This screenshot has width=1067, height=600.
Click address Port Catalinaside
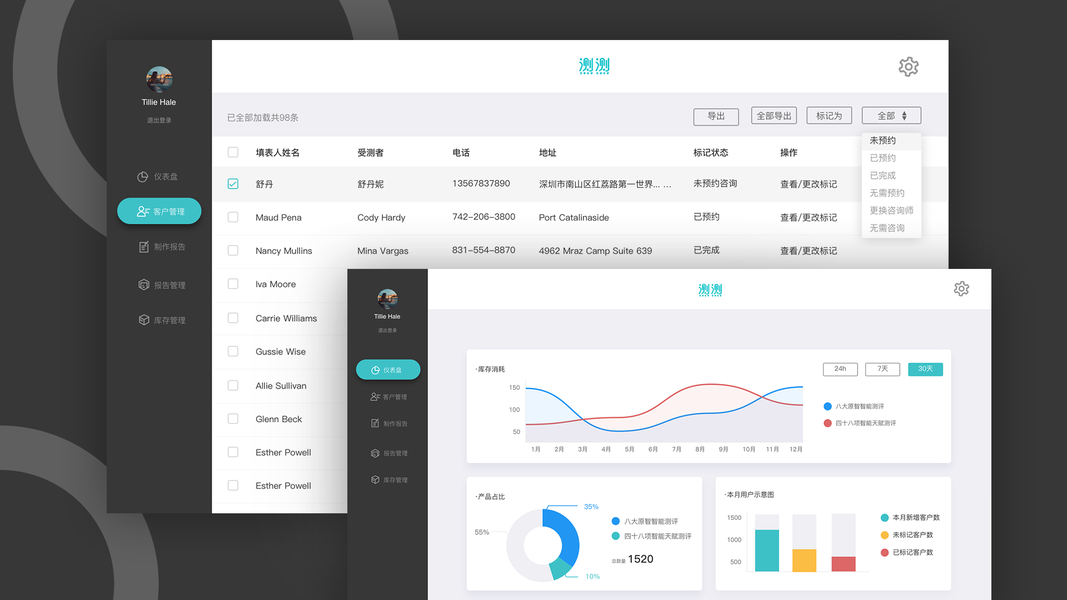click(x=574, y=218)
